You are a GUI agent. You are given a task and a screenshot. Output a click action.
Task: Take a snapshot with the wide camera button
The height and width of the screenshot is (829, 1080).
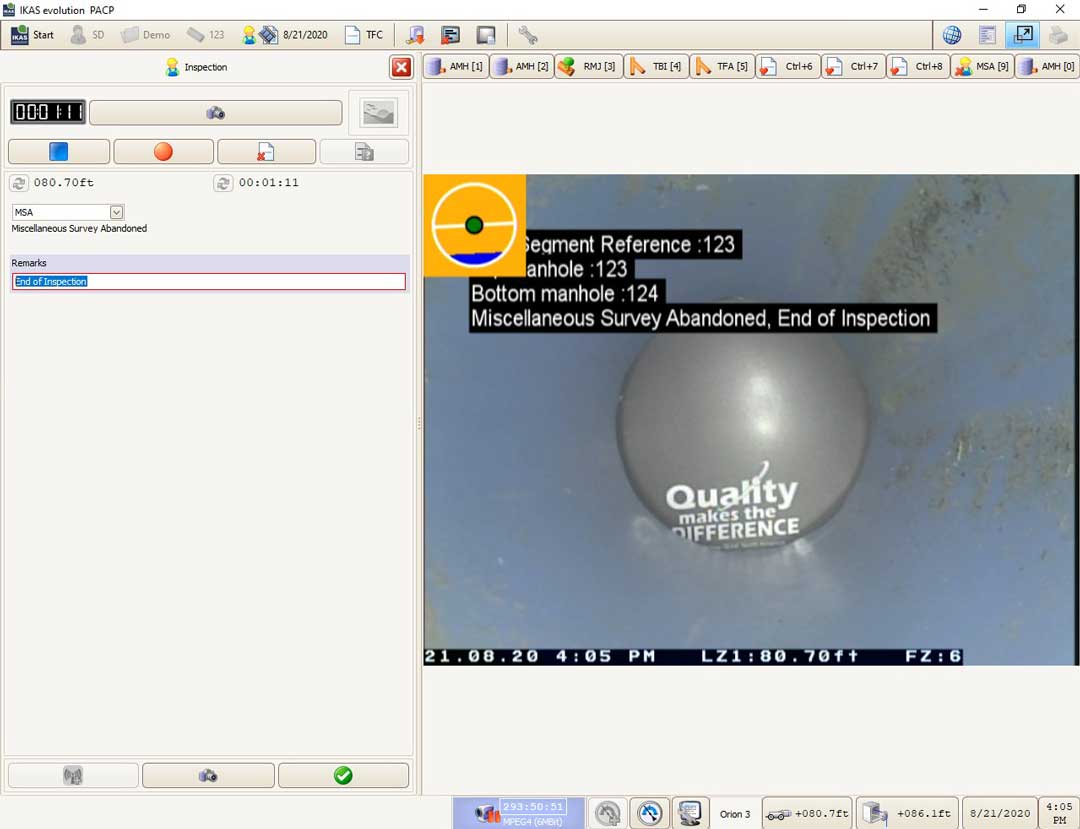(x=215, y=113)
